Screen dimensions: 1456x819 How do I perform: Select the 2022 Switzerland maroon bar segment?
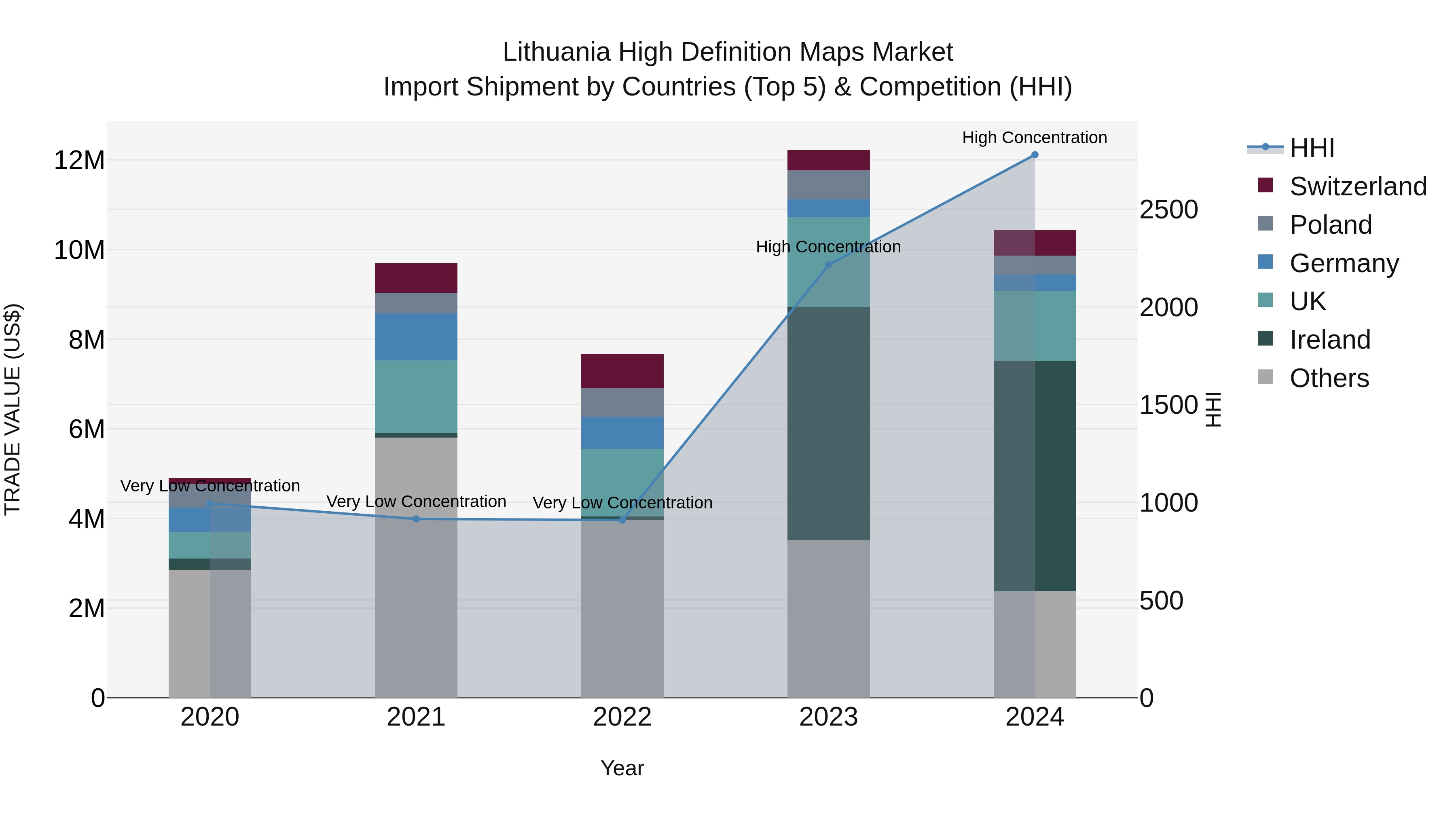coord(622,371)
